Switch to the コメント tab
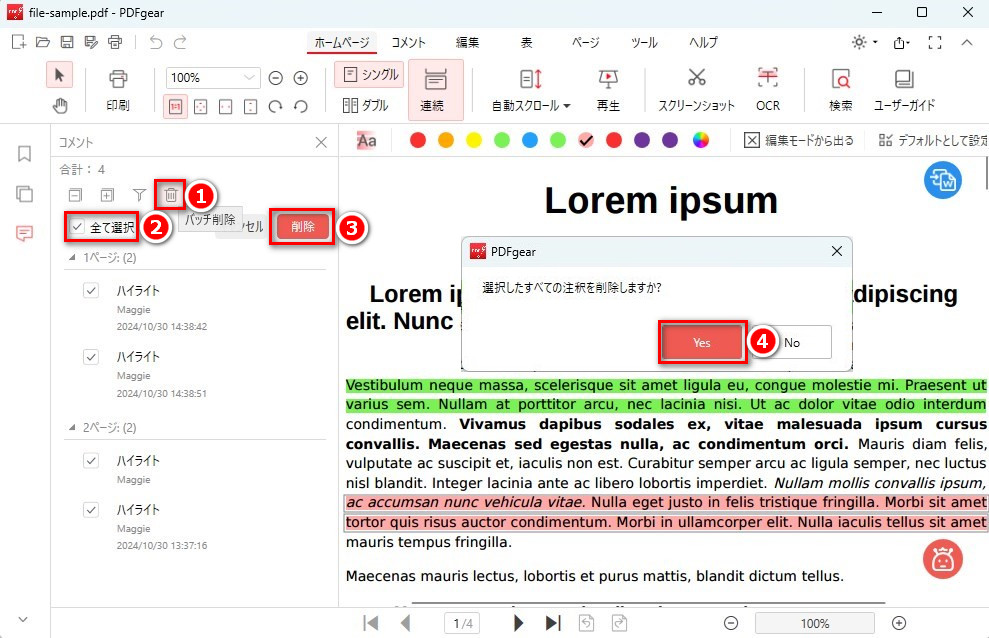The height and width of the screenshot is (638, 989). 408,42
